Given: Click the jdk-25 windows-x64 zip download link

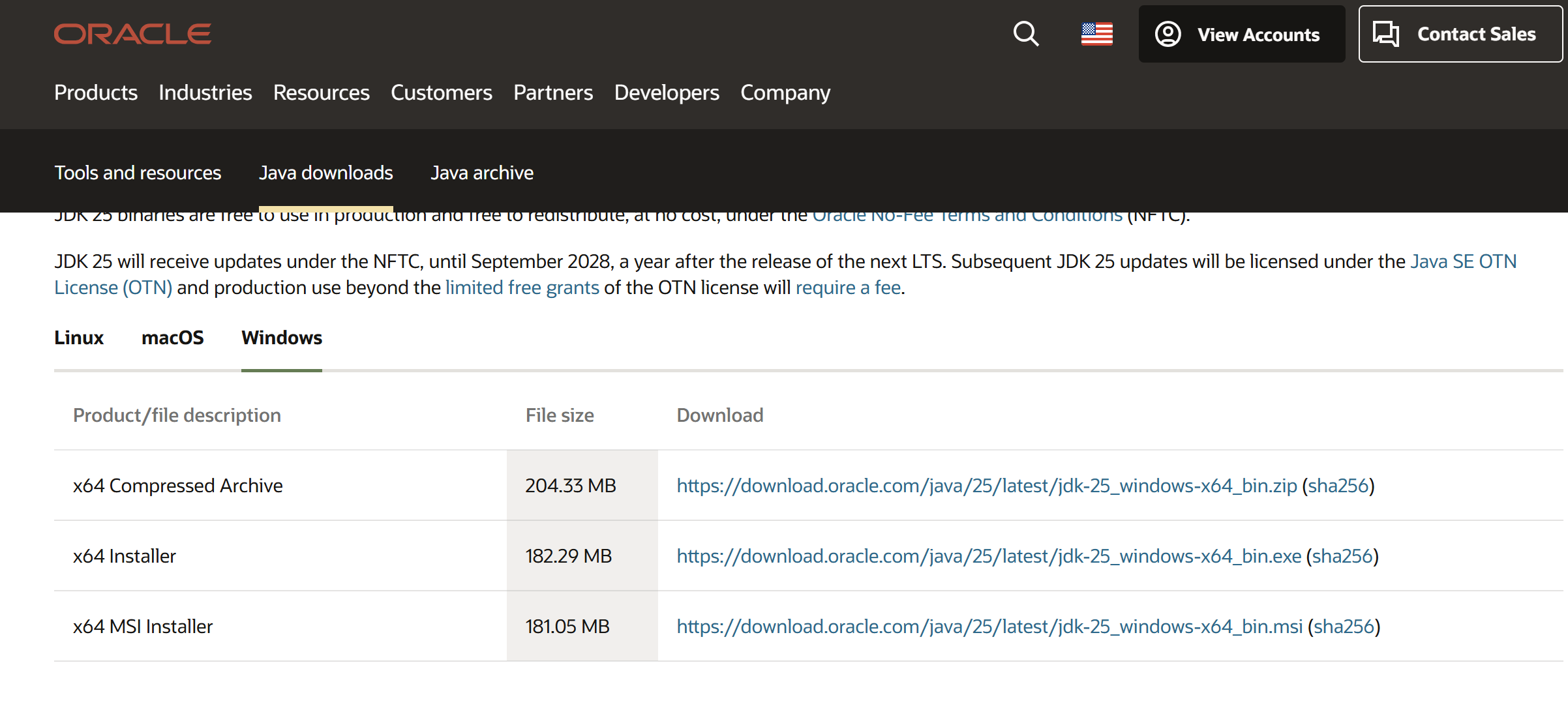Looking at the screenshot, I should tap(986, 486).
